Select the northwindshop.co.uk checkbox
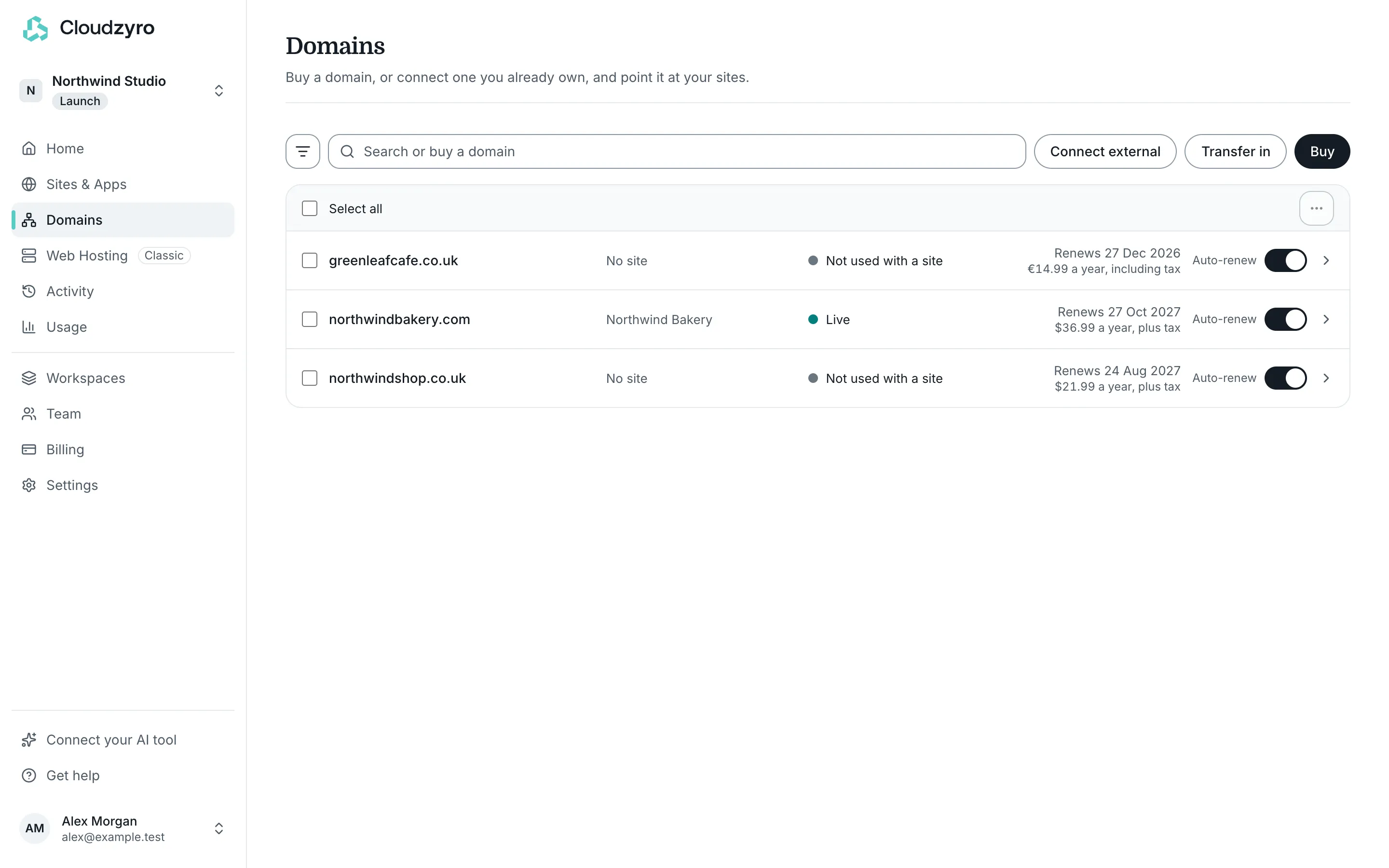Image resolution: width=1389 pixels, height=868 pixels. (x=309, y=379)
